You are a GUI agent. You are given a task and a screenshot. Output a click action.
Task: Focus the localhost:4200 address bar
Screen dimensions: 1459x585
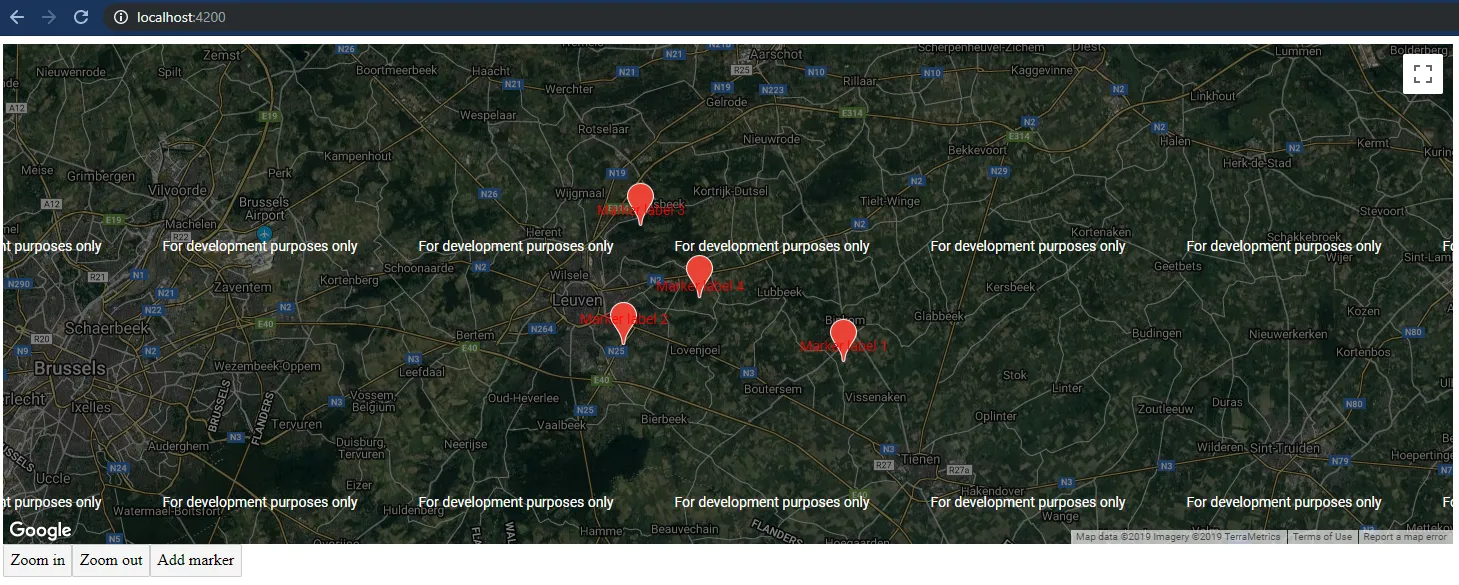[780, 17]
